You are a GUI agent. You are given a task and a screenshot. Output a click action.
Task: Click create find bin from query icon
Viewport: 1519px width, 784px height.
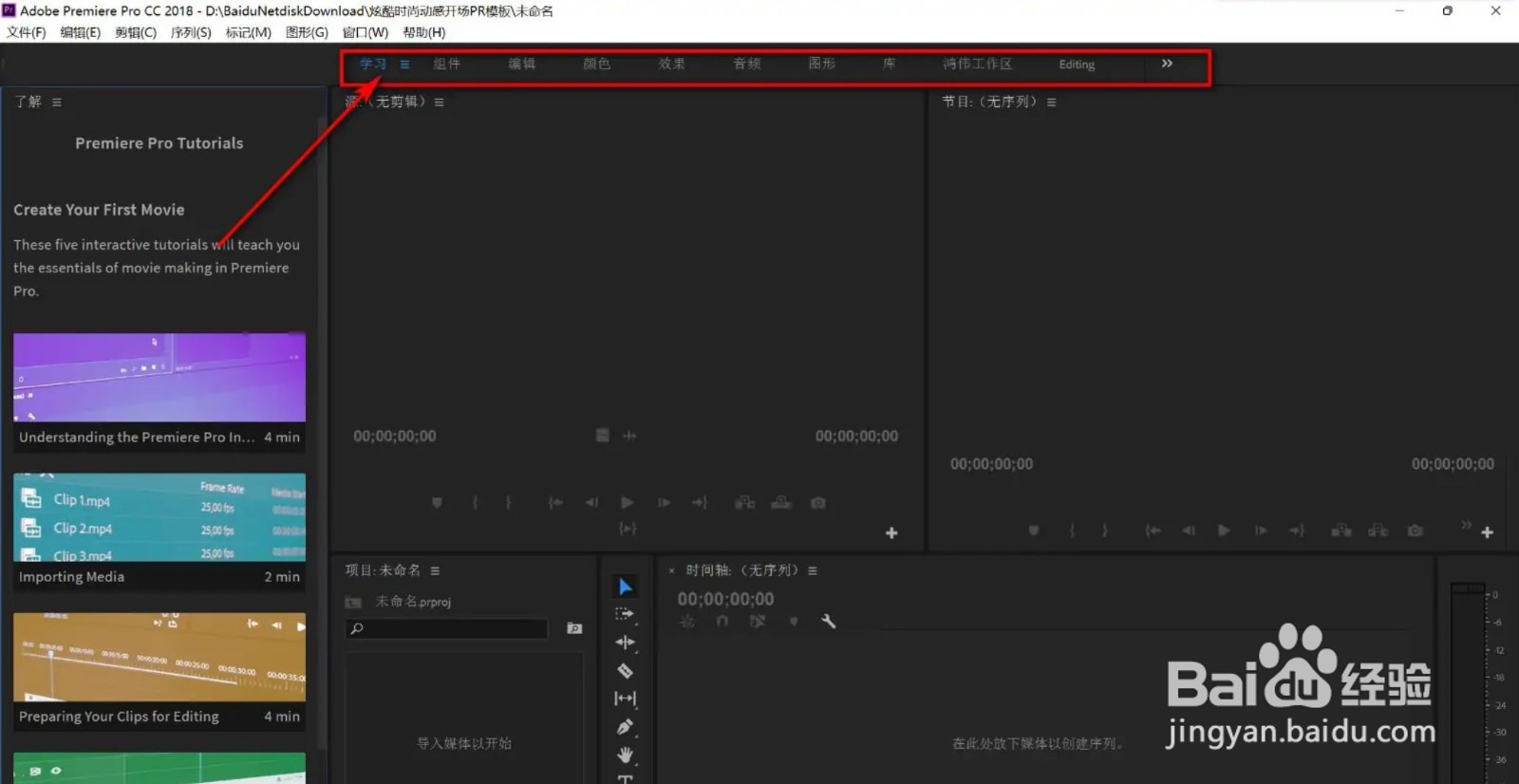[574, 628]
